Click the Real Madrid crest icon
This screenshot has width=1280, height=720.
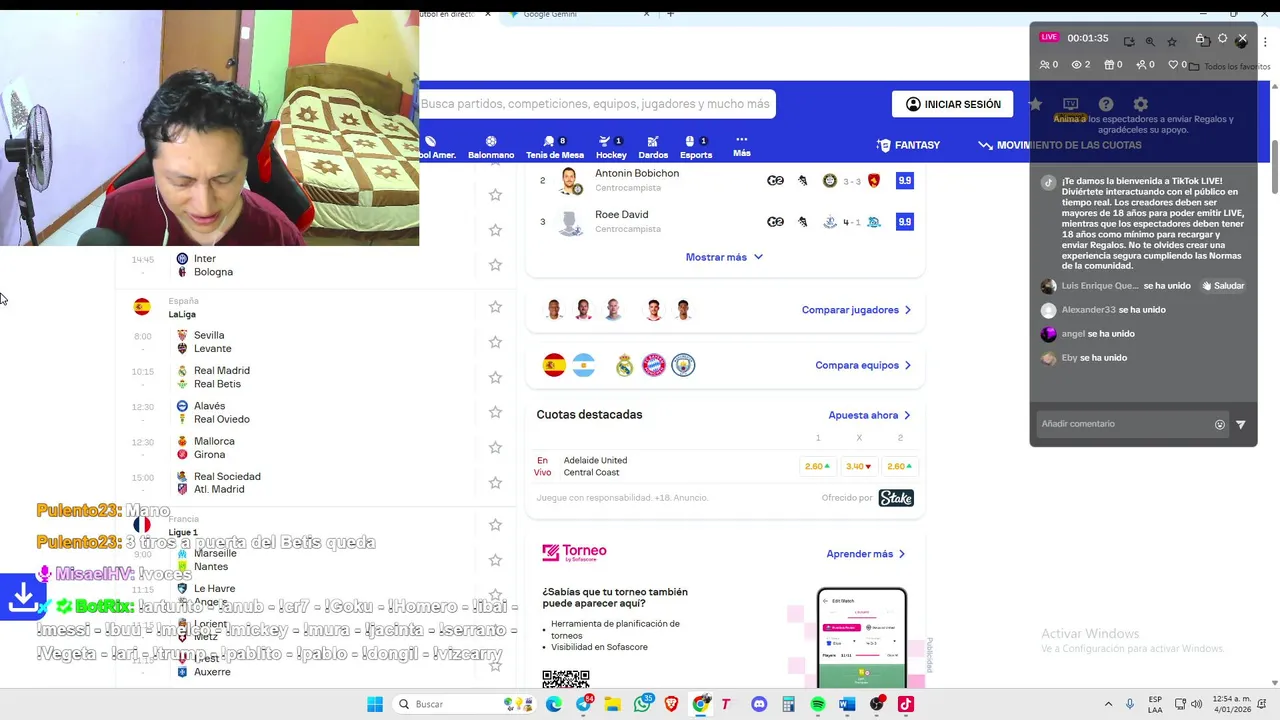624,365
